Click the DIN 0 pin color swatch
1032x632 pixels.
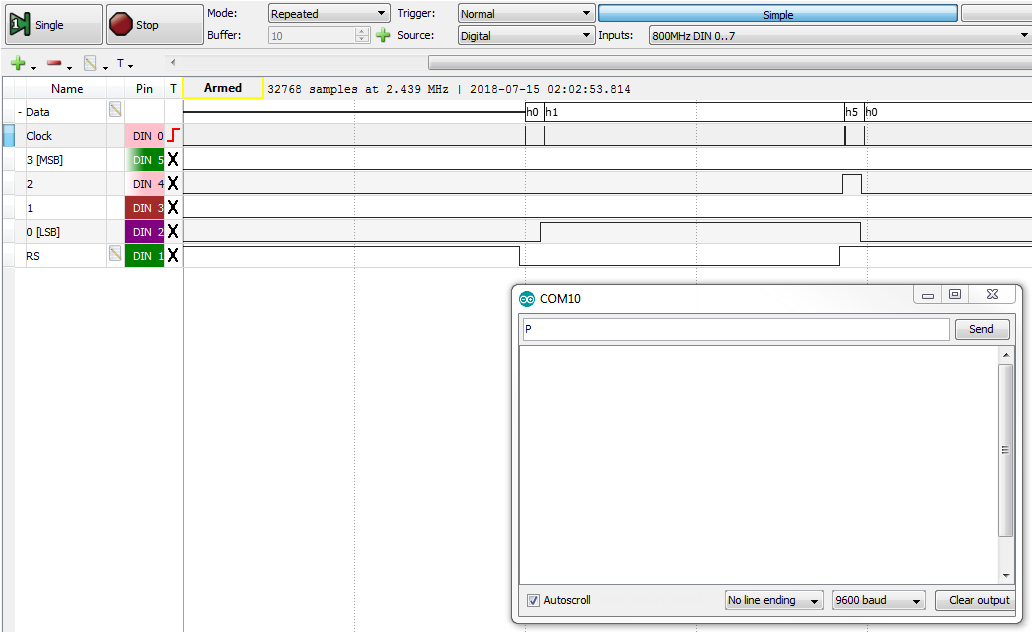coord(144,136)
